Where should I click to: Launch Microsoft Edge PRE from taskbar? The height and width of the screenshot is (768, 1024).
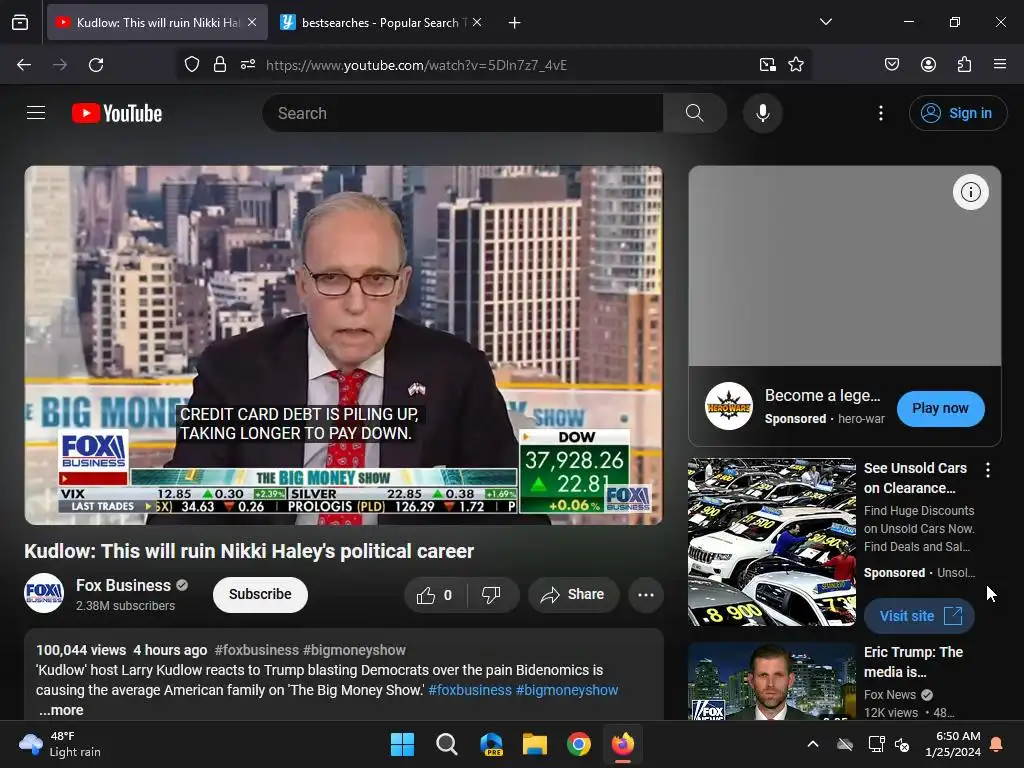pos(491,744)
